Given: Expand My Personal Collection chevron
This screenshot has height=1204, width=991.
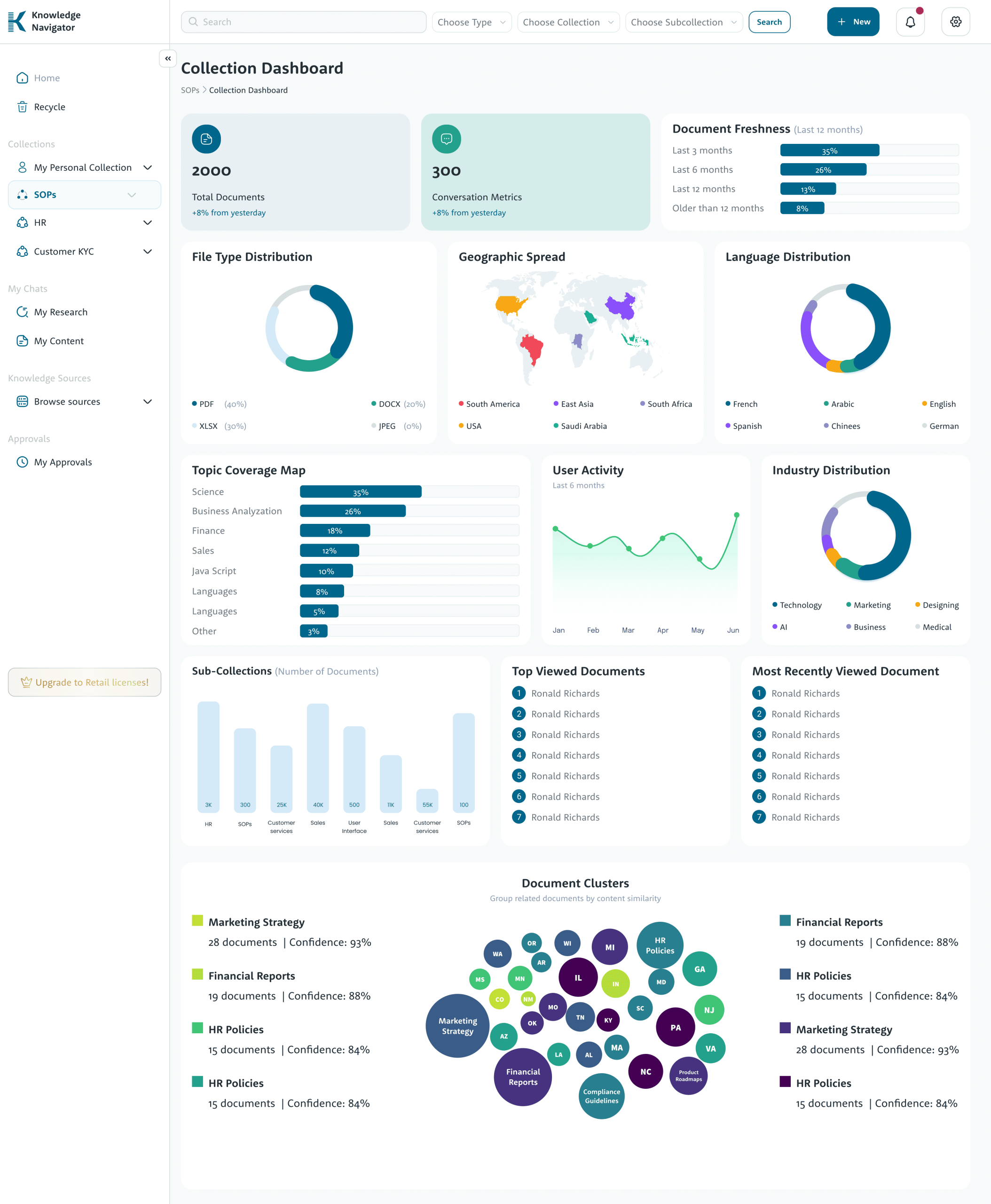Looking at the screenshot, I should (147, 167).
